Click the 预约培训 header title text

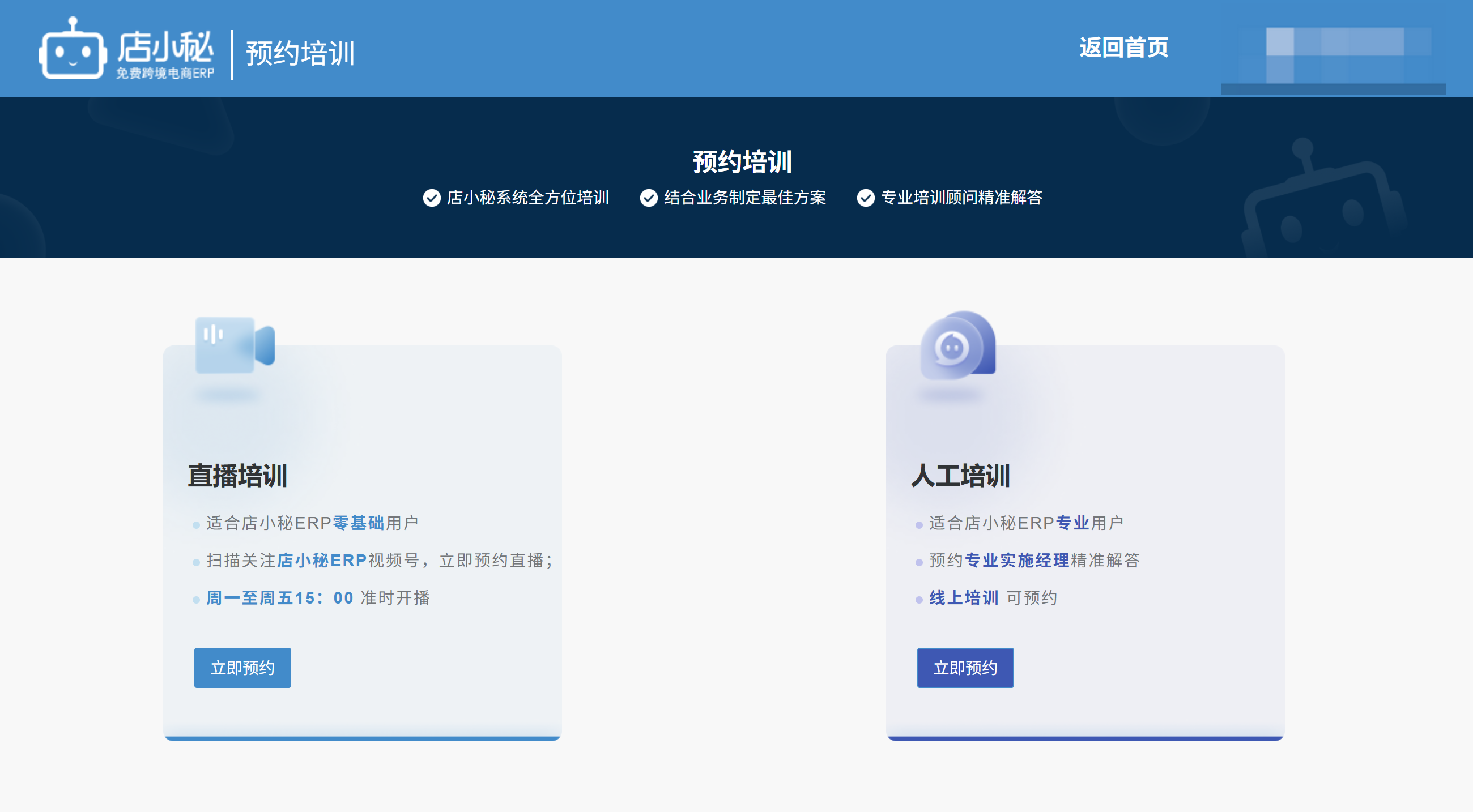[x=300, y=54]
